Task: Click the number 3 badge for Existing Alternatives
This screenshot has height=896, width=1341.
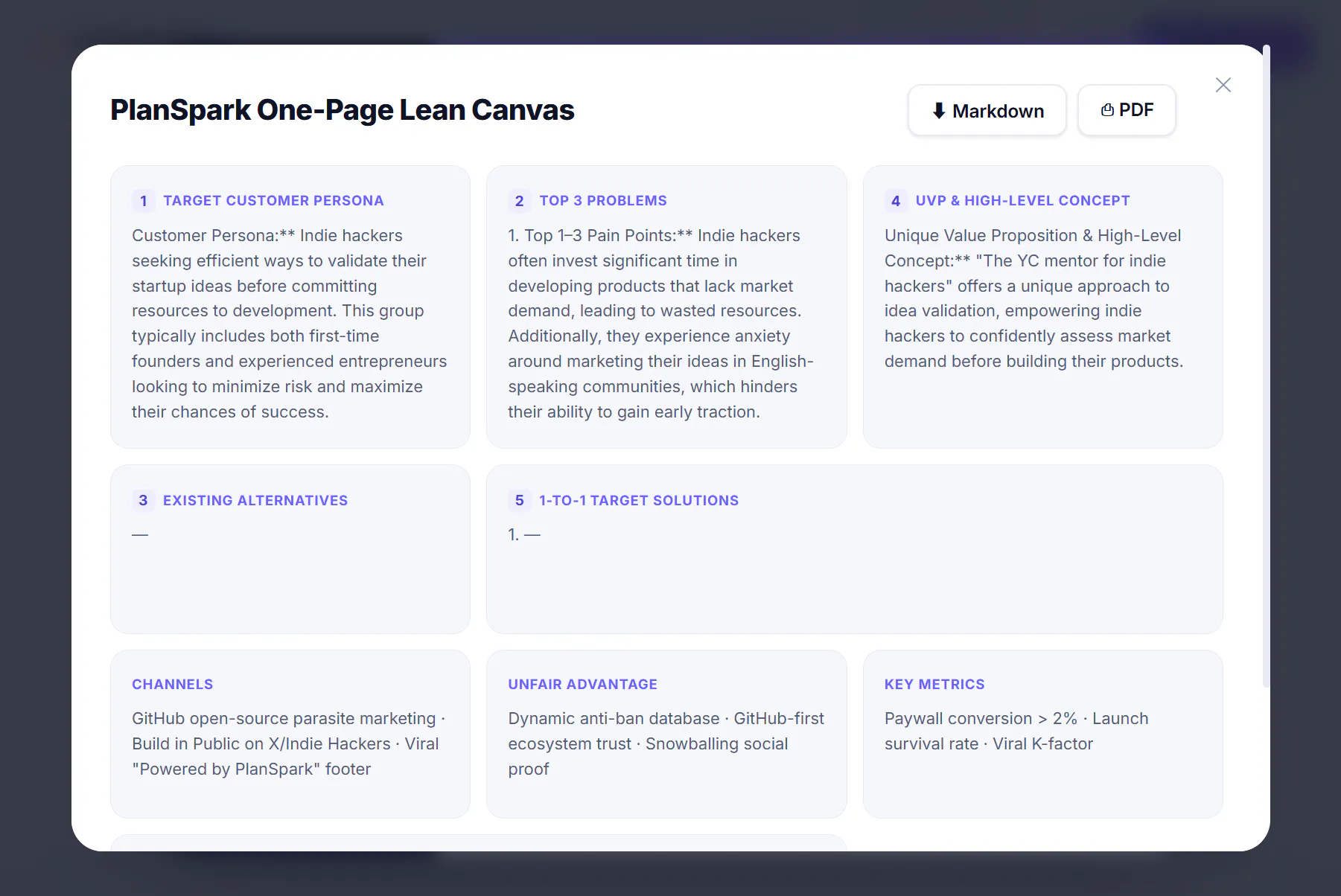Action: [144, 500]
